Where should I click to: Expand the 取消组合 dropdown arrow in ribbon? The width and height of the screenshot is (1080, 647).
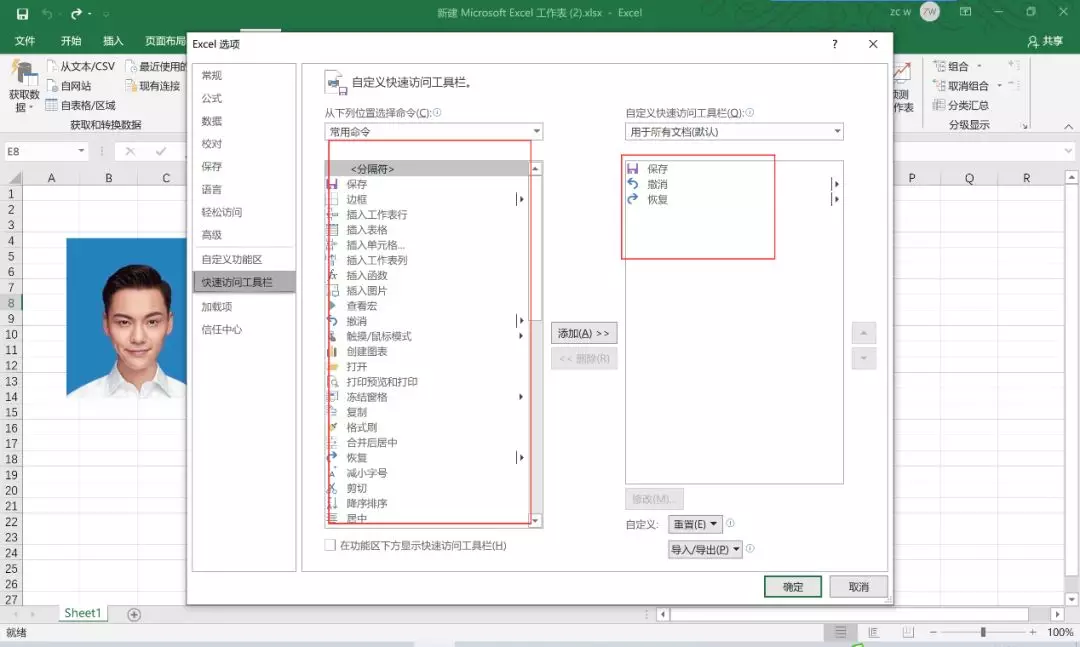(999, 85)
